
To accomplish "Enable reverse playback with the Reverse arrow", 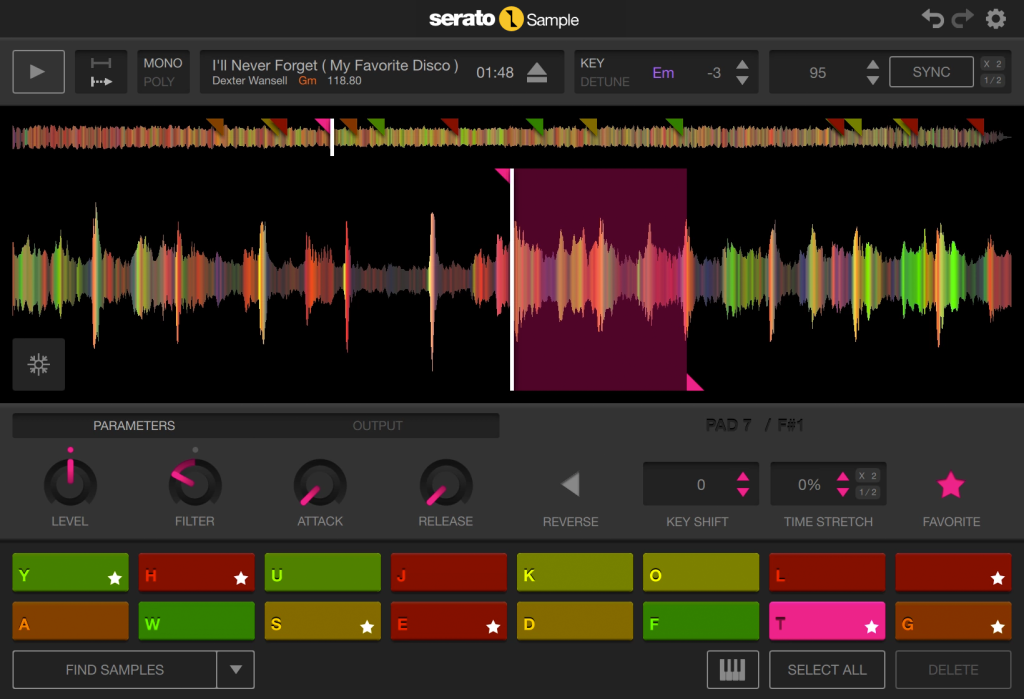I will point(570,483).
